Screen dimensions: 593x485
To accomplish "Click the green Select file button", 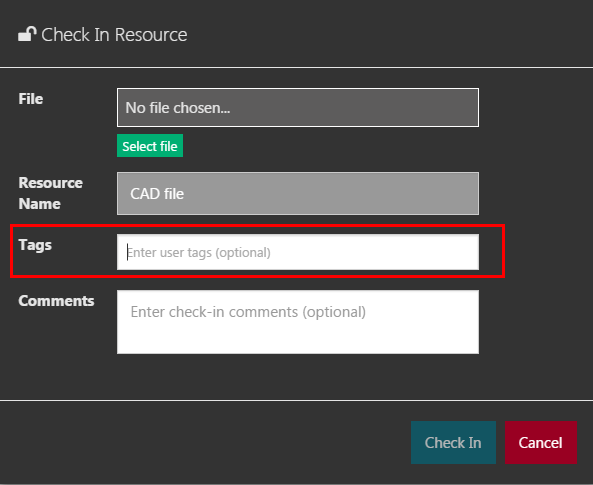I will [x=150, y=146].
